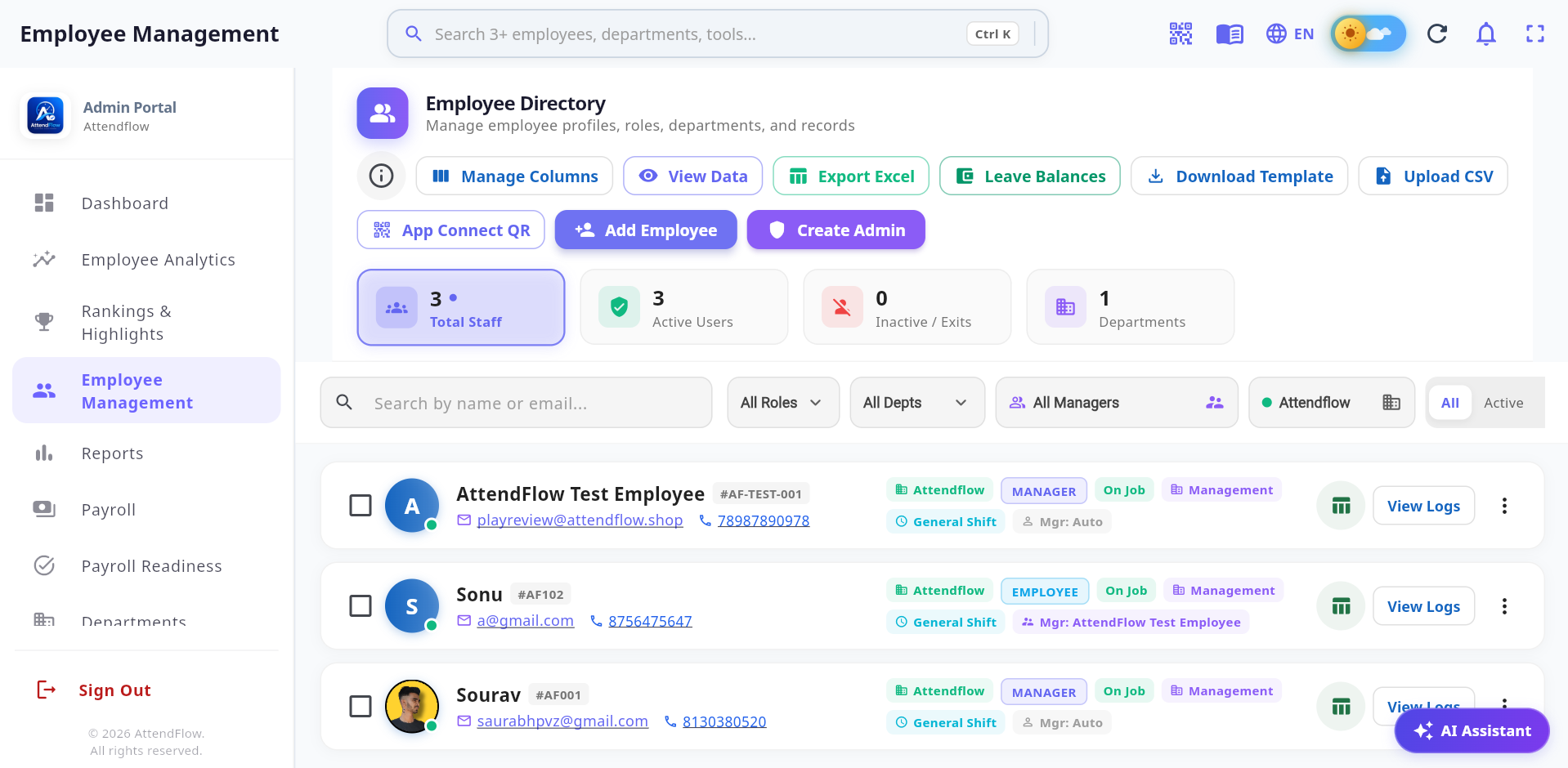
Task: Open Dashboard from the sidebar
Action: (146, 203)
